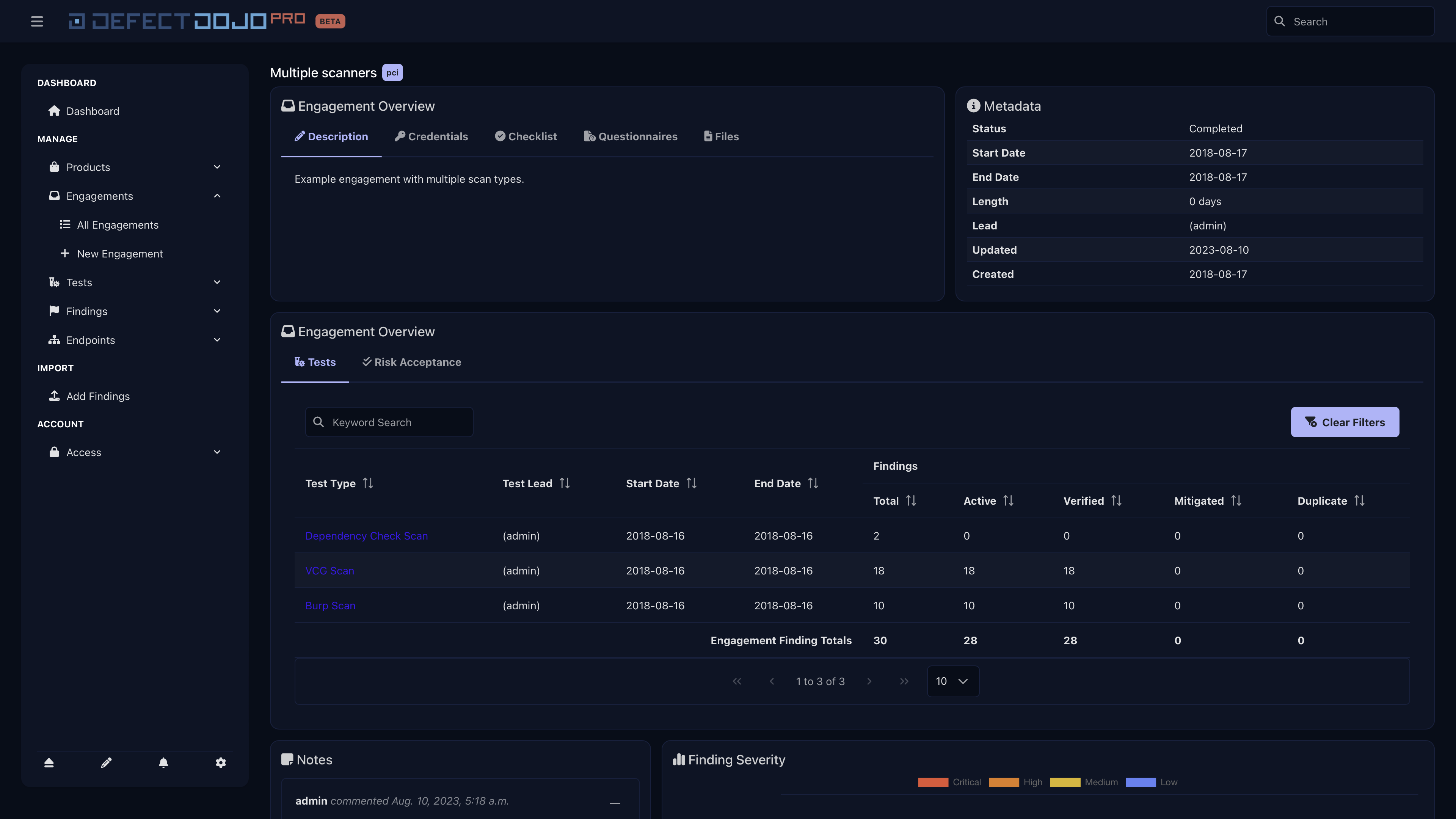Click the Dashboard home icon
Viewport: 1456px width, 819px height.
pos(54,111)
